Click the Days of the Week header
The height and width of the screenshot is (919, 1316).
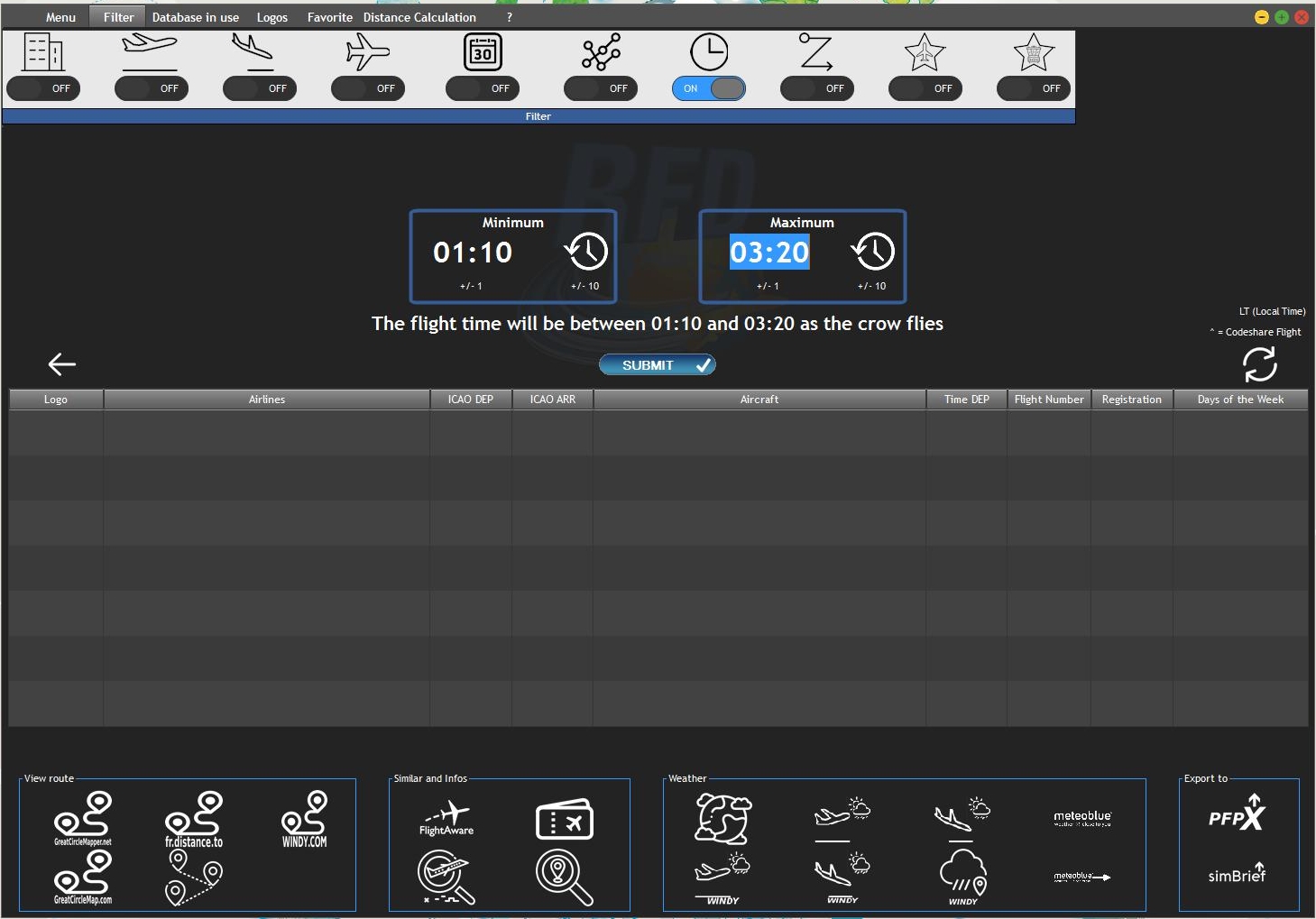point(1240,400)
